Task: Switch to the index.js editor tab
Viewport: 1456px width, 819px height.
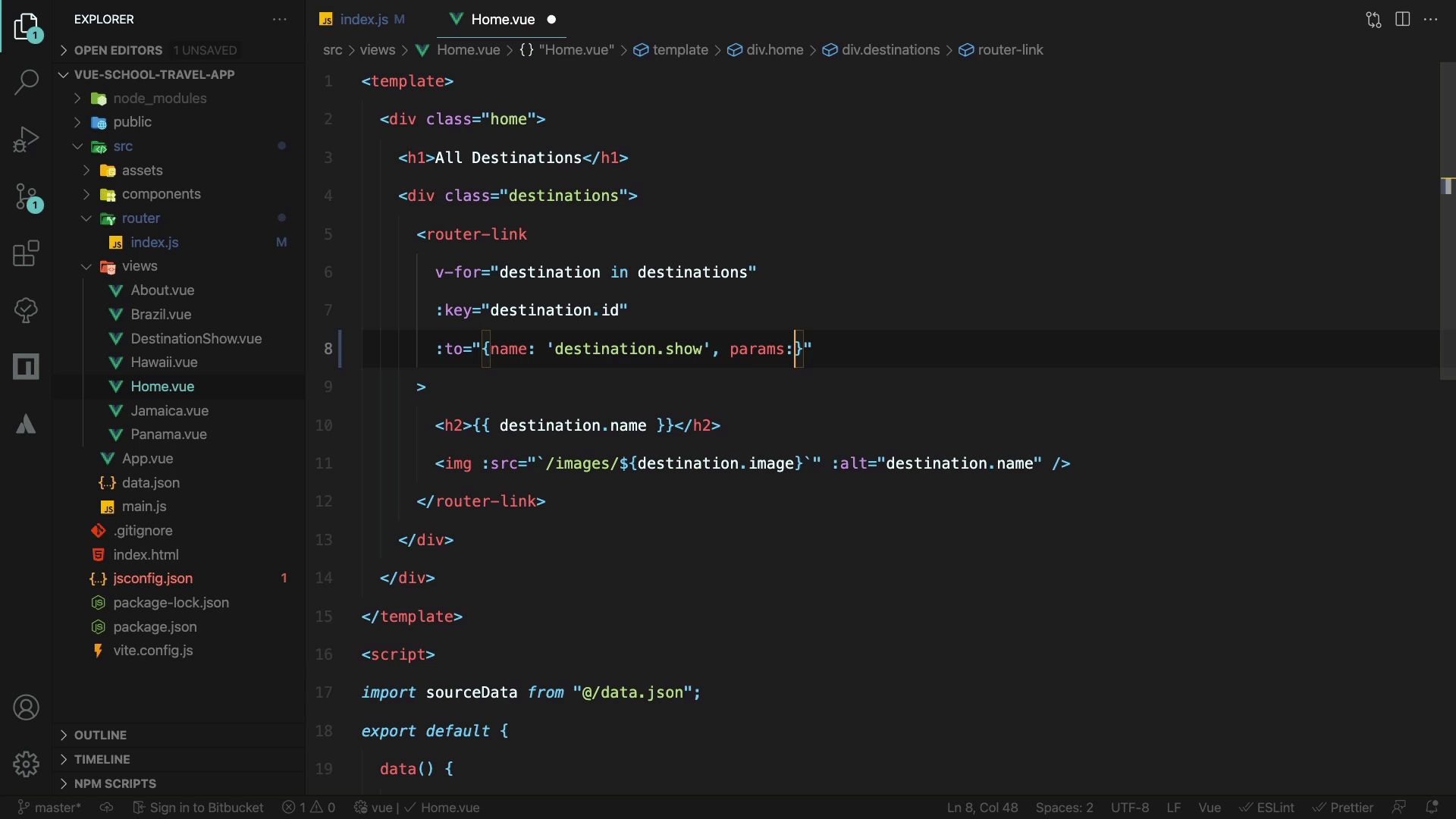Action: 364,20
